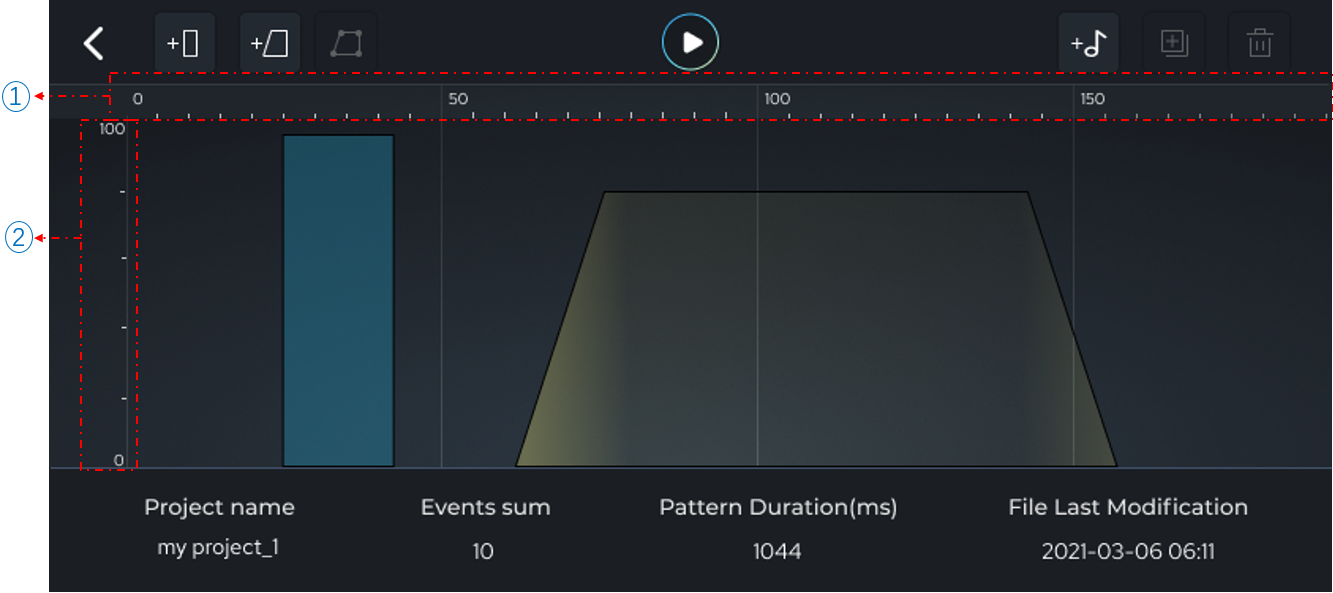This screenshot has width=1333, height=593.
Task: Go back using the left arrow
Action: coord(94,43)
